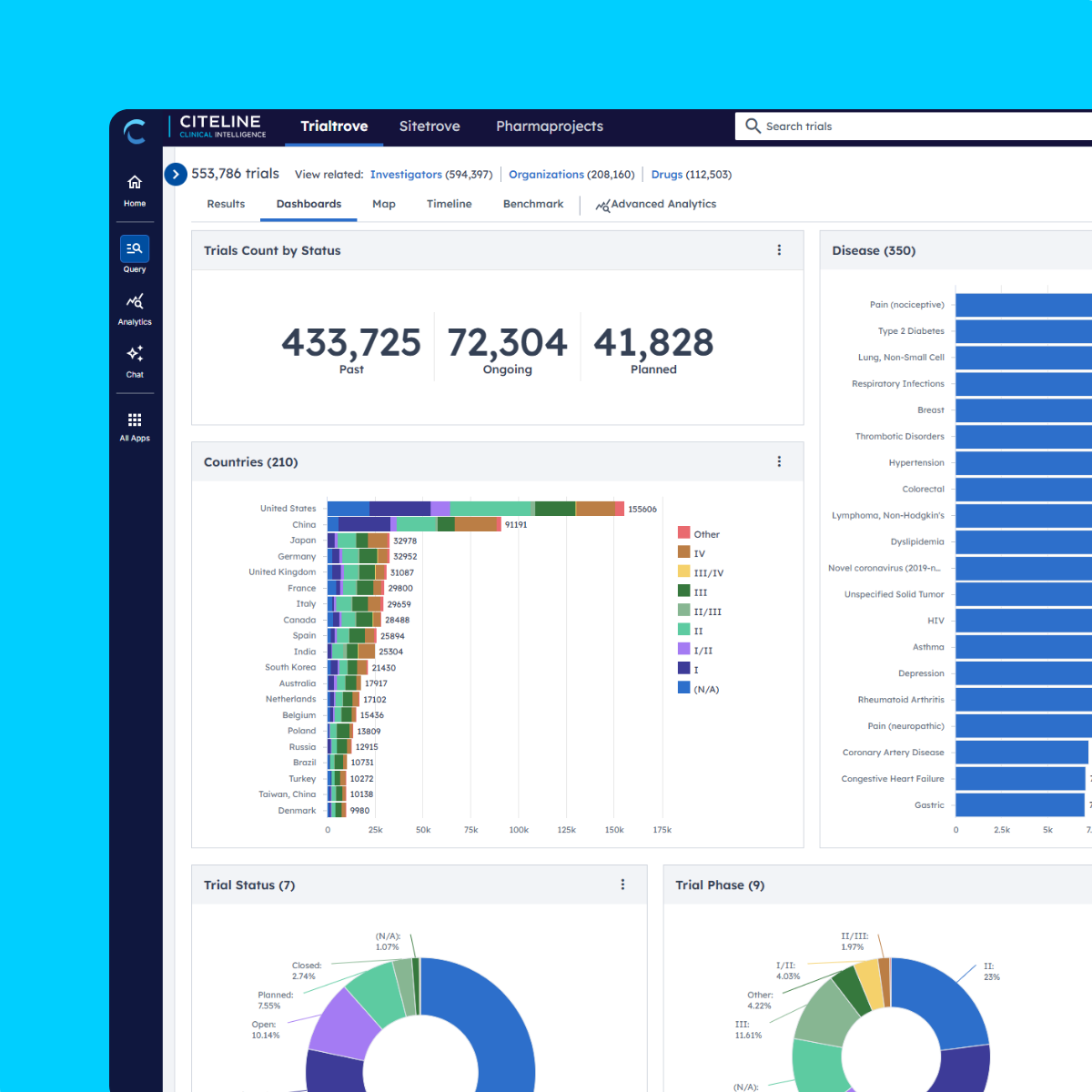Click the Citeline logo icon in sidebar

[x=135, y=132]
